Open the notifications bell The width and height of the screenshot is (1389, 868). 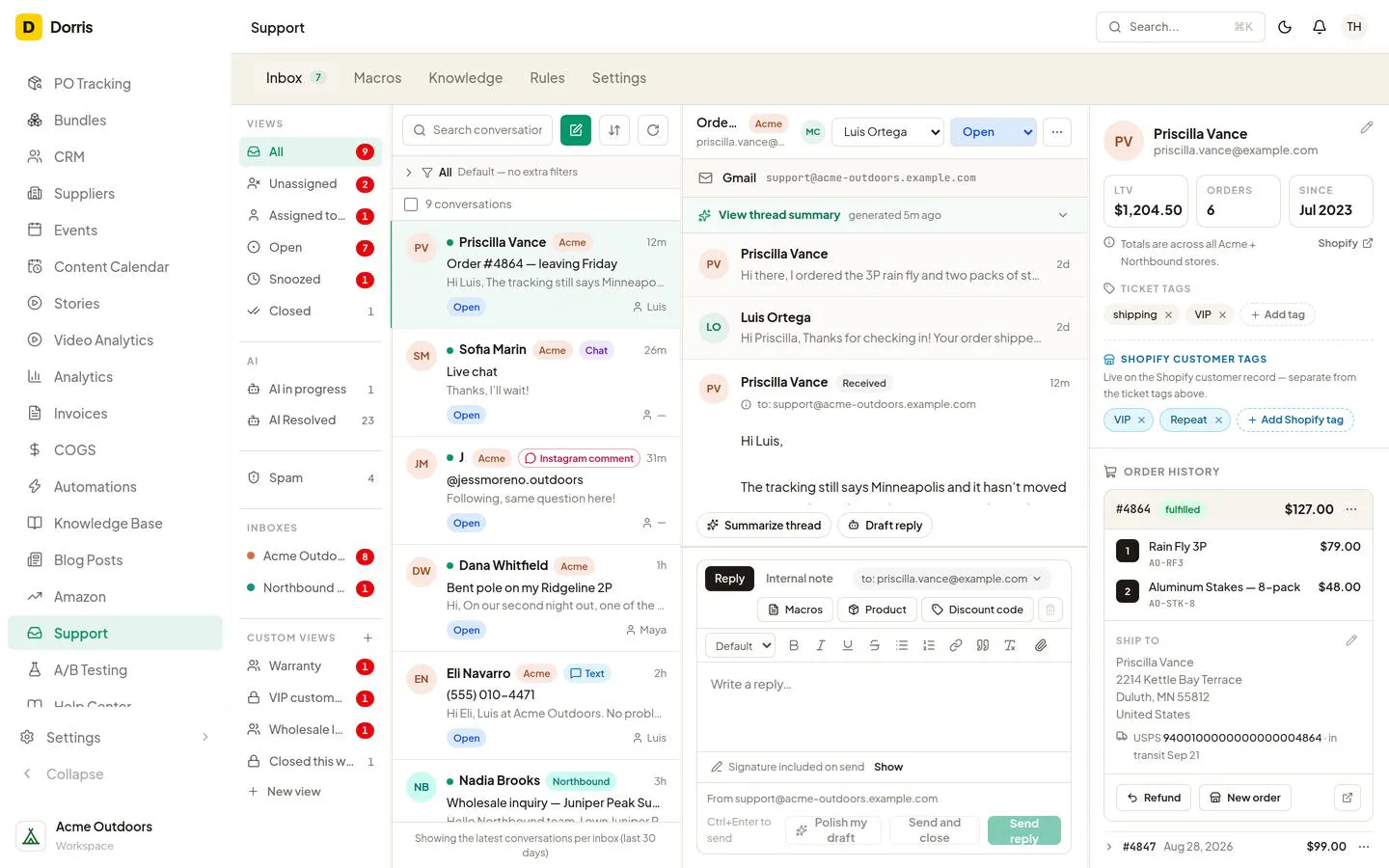pos(1320,27)
